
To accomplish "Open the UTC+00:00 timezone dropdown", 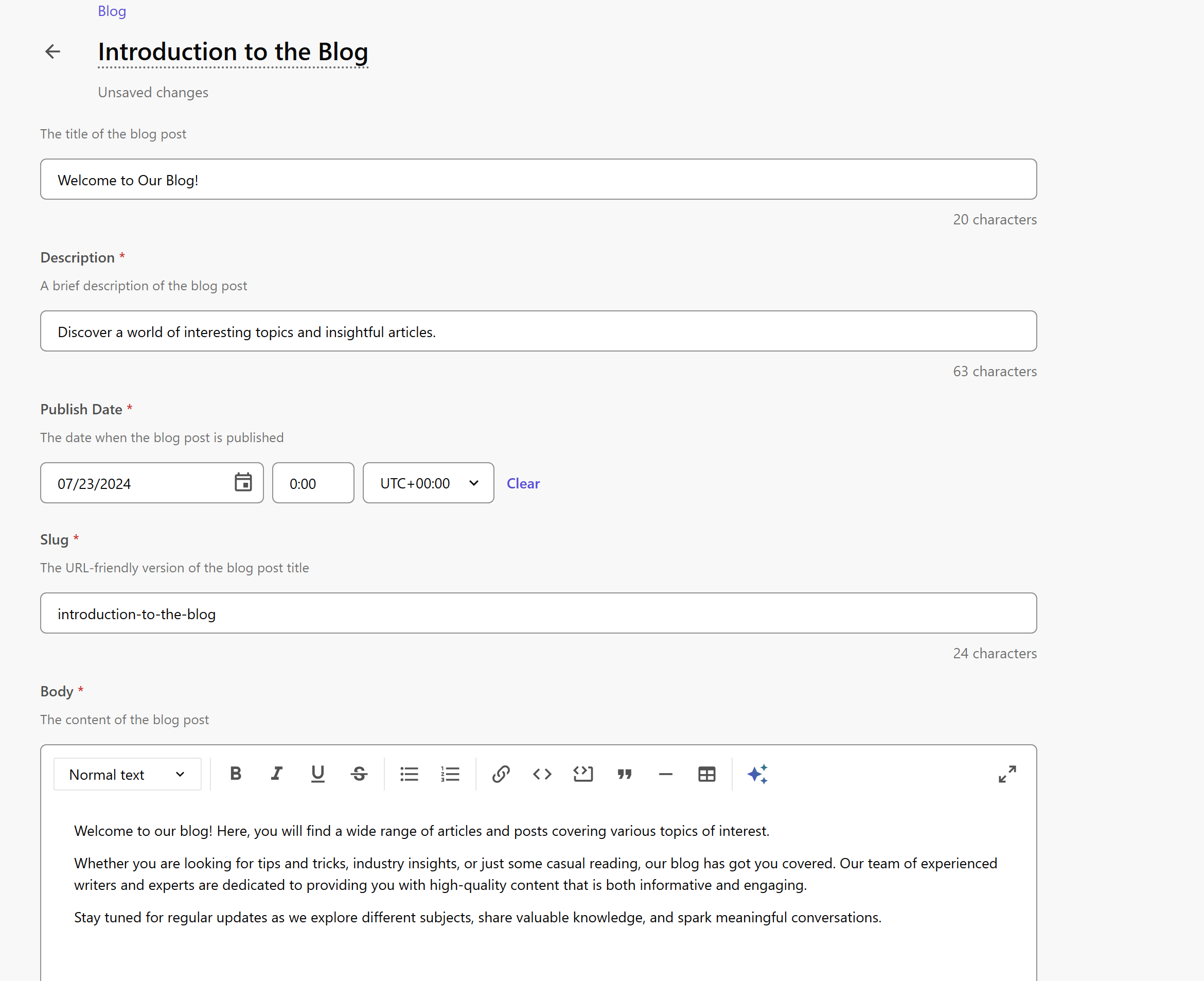I will 428,483.
